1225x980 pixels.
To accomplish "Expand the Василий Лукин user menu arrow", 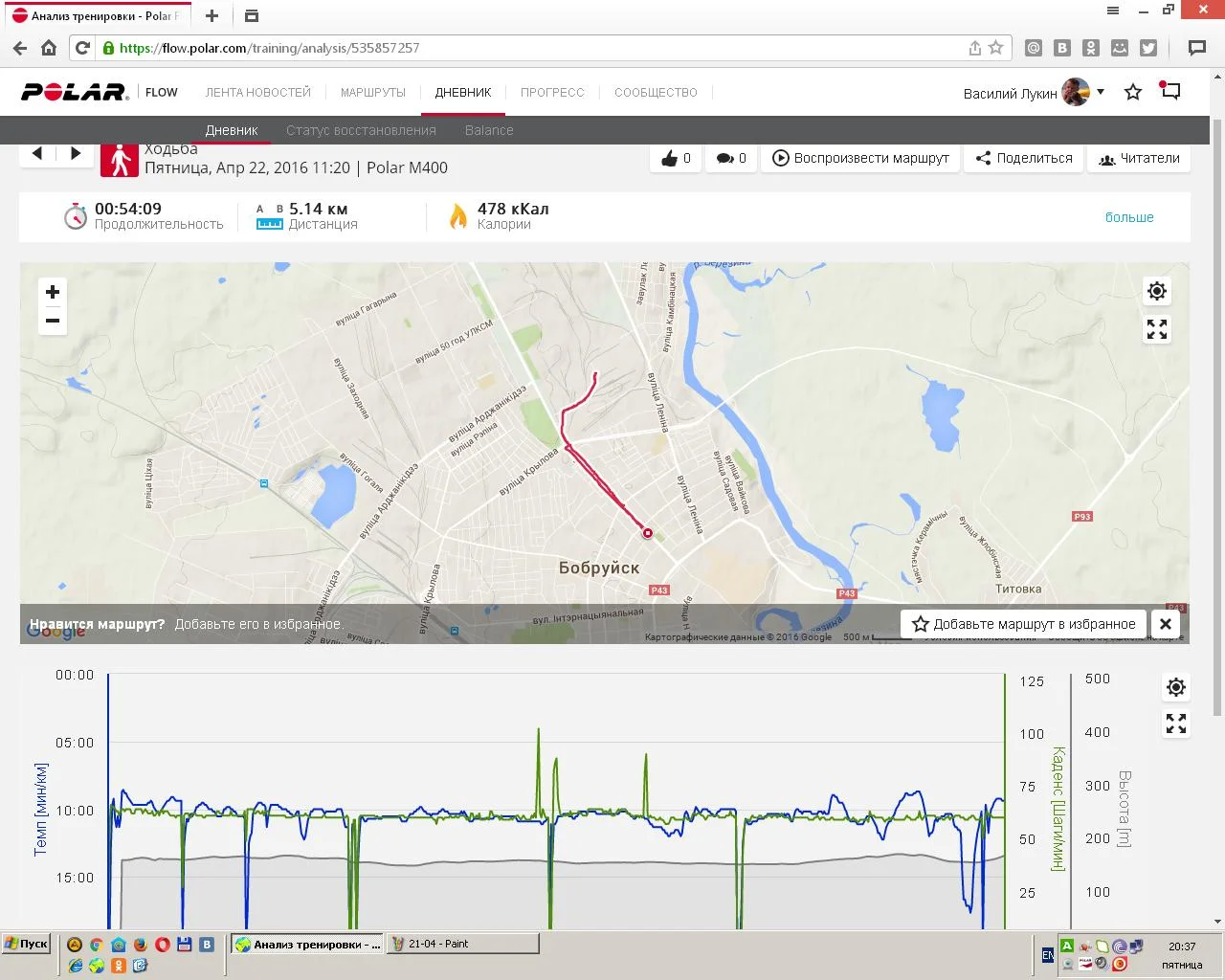I will pos(1101,92).
